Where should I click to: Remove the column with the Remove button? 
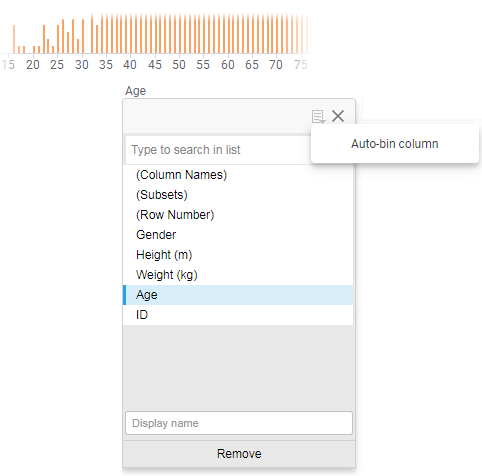click(x=239, y=454)
